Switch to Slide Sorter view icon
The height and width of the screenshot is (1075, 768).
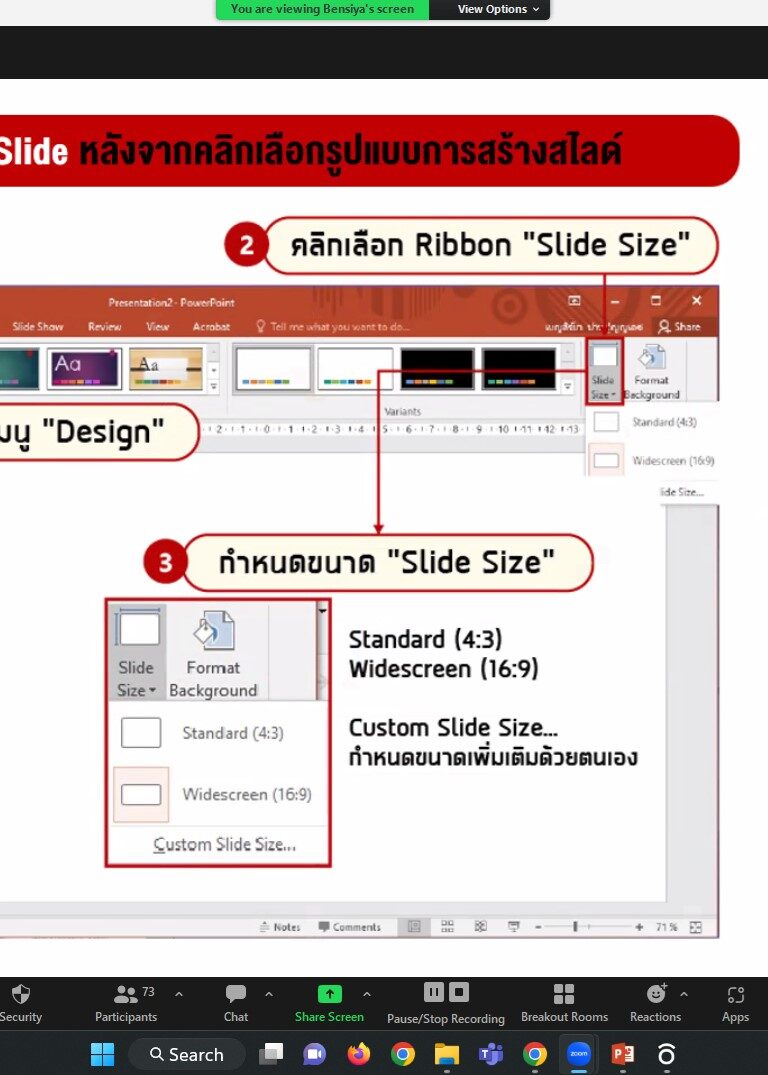448,927
